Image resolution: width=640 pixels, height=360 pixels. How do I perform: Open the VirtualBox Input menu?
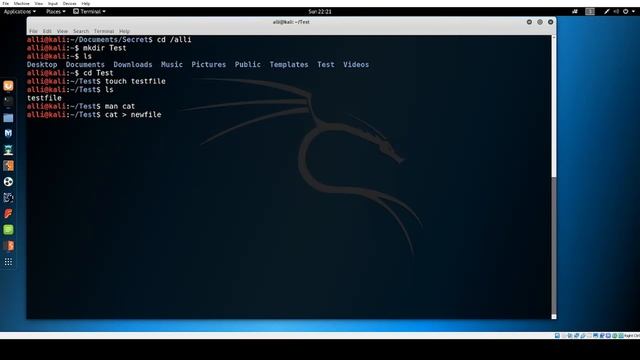click(x=53, y=3)
